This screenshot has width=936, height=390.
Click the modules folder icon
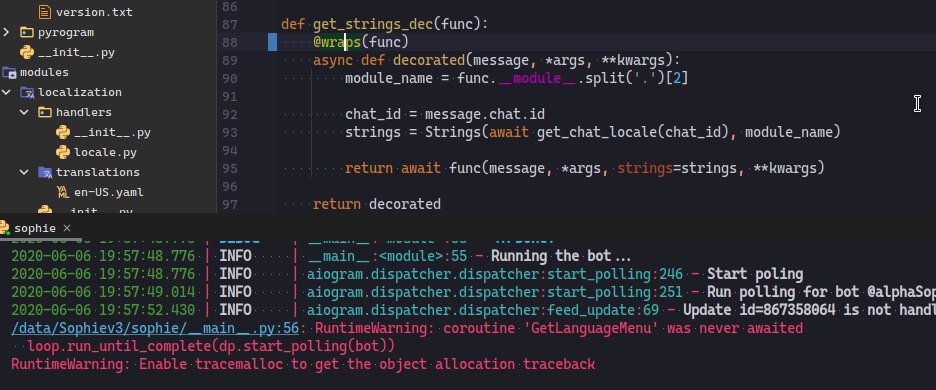(x=9, y=73)
